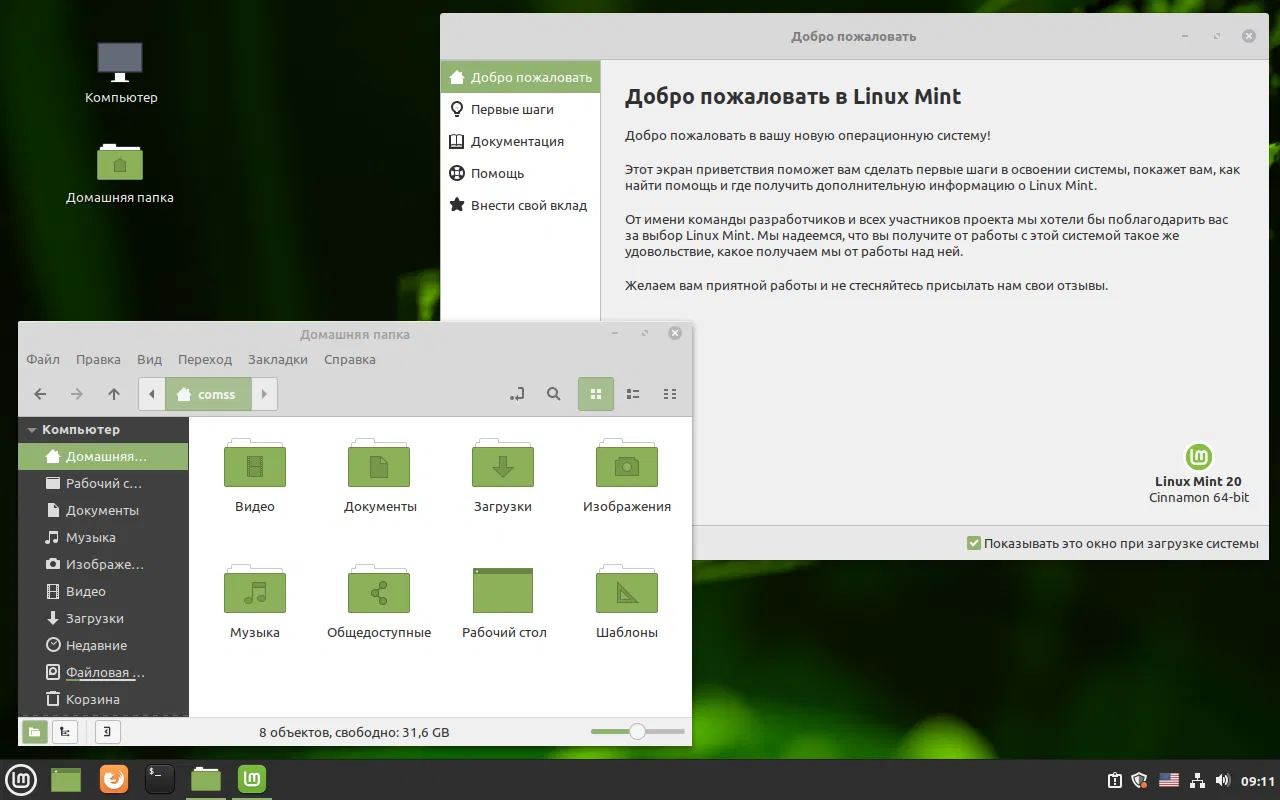Open the Файл menu
This screenshot has width=1280, height=800.
[43, 359]
